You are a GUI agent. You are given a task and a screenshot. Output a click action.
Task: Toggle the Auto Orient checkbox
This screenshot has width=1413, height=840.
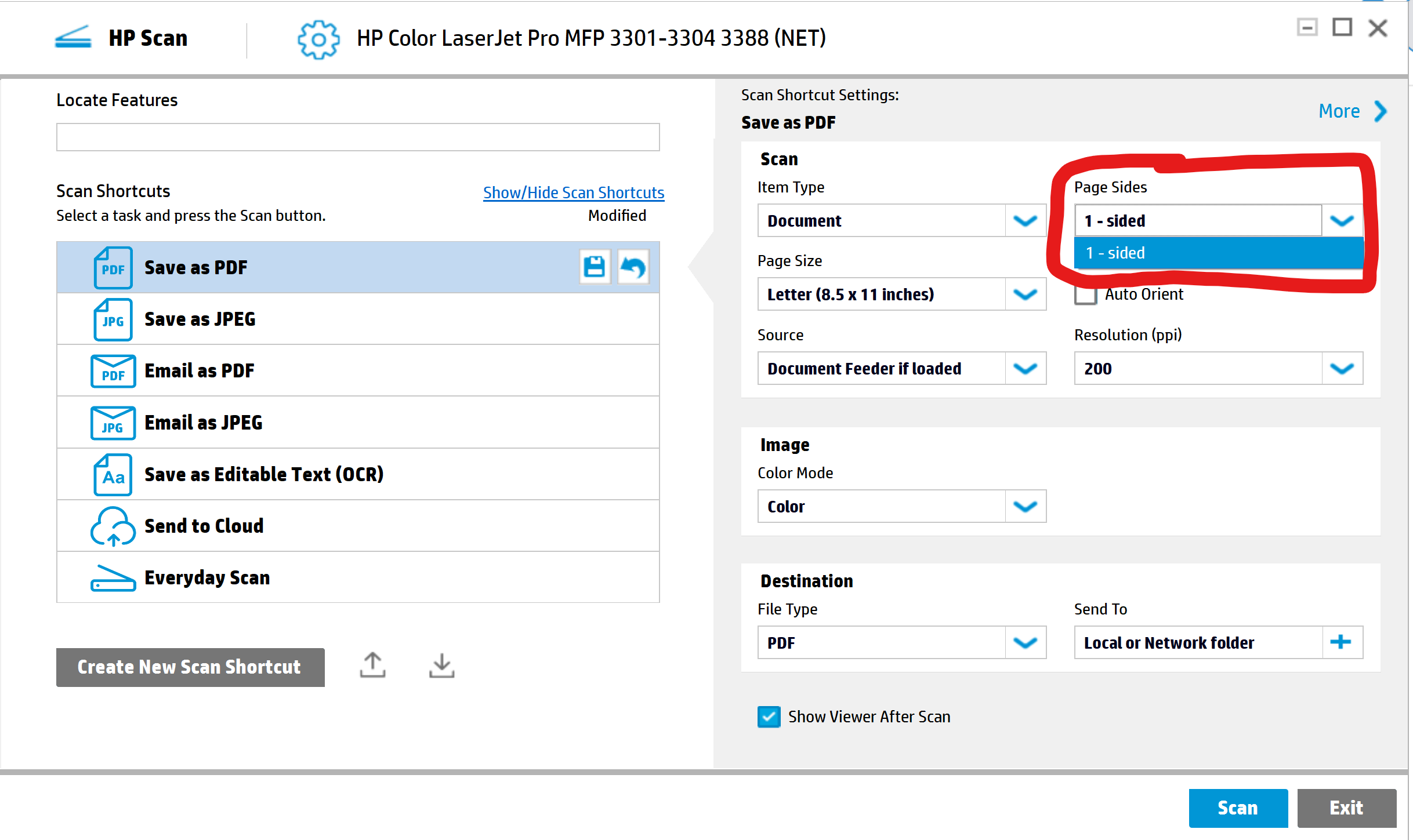tap(1085, 294)
